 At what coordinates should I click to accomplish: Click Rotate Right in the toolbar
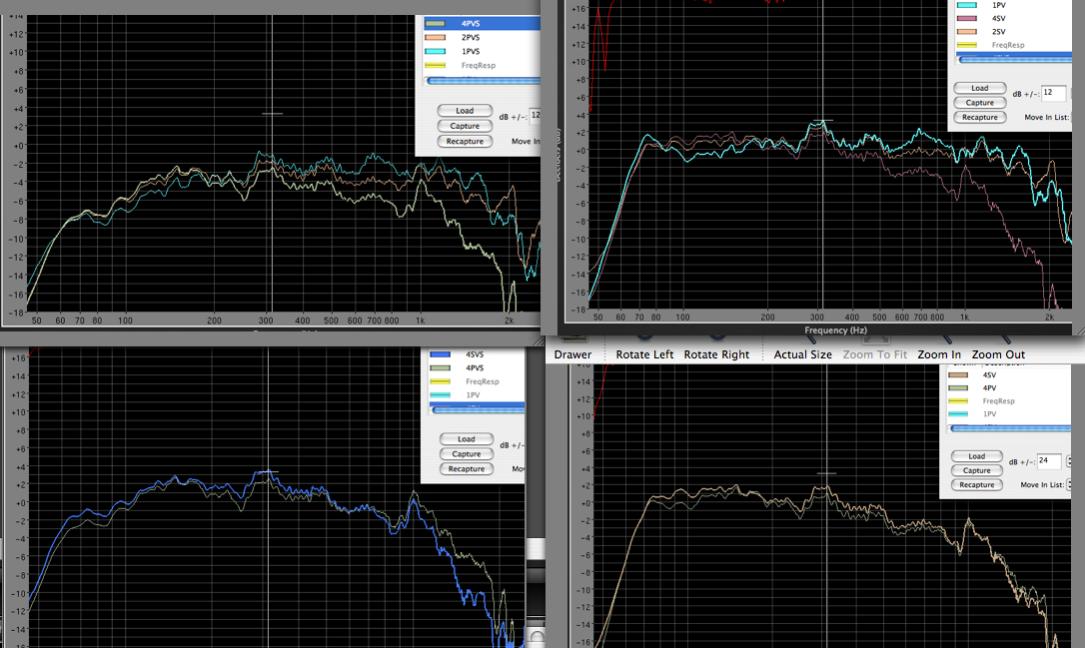716,354
